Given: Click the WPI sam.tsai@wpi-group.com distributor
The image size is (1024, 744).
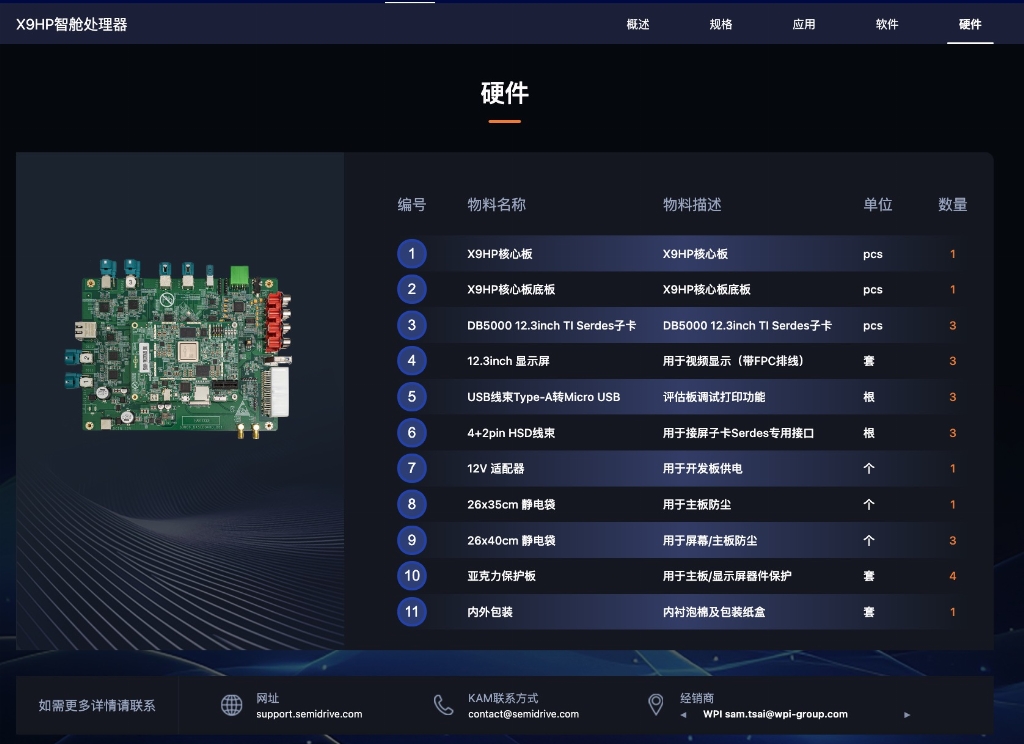Looking at the screenshot, I should [775, 714].
